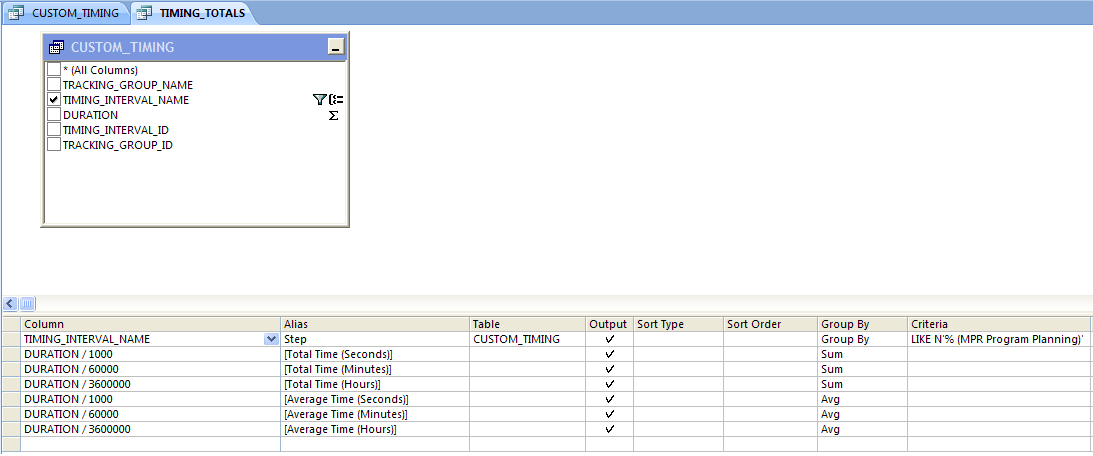Viewport: 1093px width, 456px height.
Task: Click the Sum cell for Total Time (Seconds)
Action: [x=862, y=354]
